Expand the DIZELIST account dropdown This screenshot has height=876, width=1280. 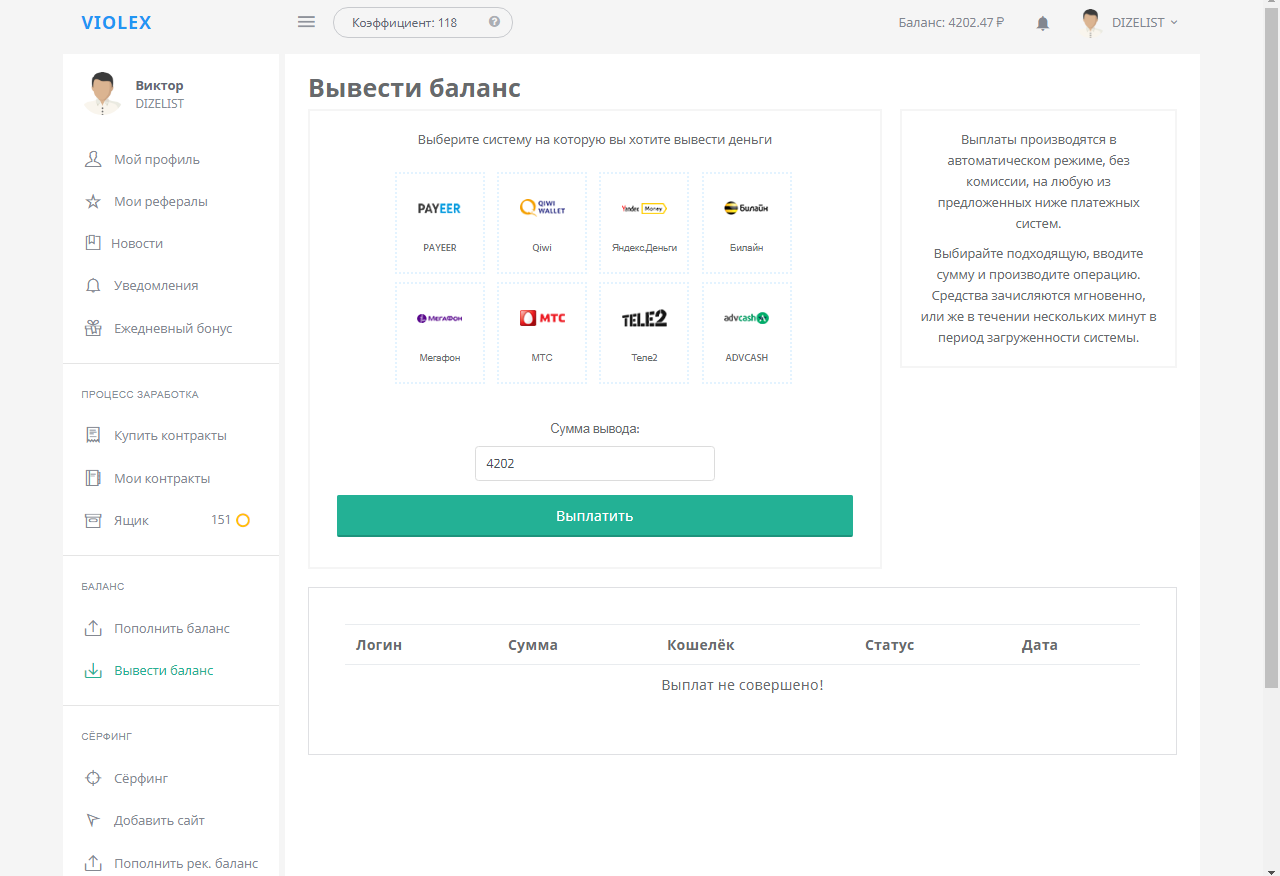pos(1145,22)
